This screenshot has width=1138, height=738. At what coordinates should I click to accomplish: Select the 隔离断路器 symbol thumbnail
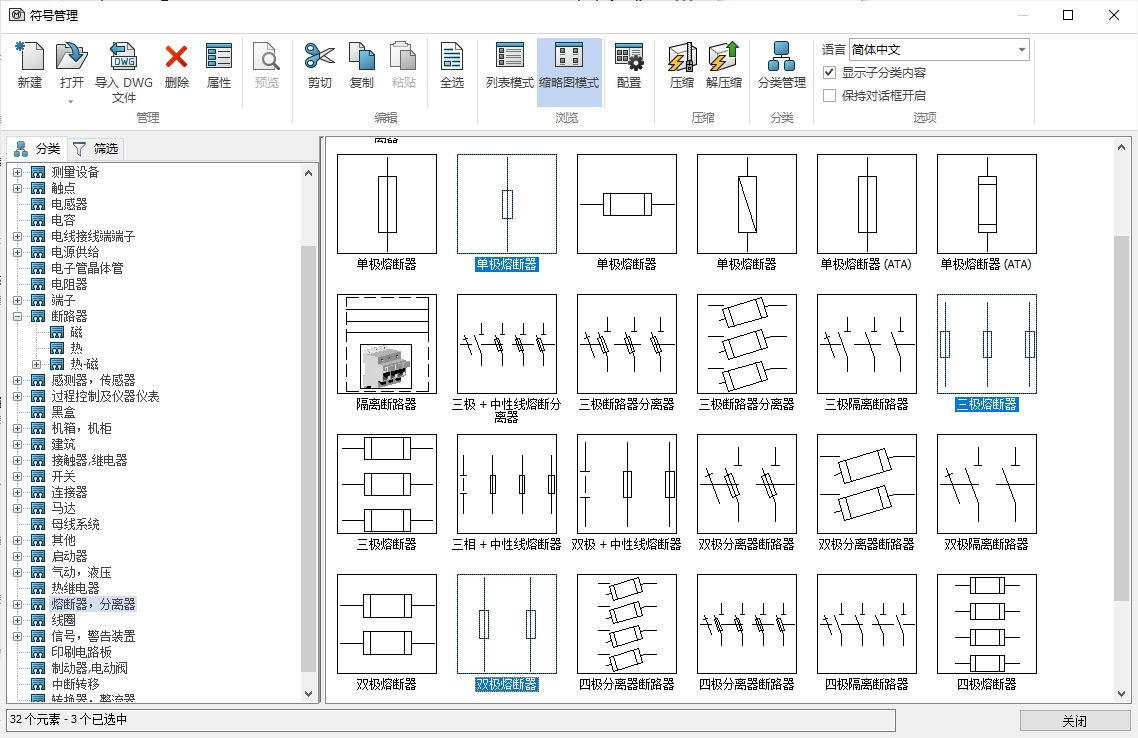click(386, 344)
